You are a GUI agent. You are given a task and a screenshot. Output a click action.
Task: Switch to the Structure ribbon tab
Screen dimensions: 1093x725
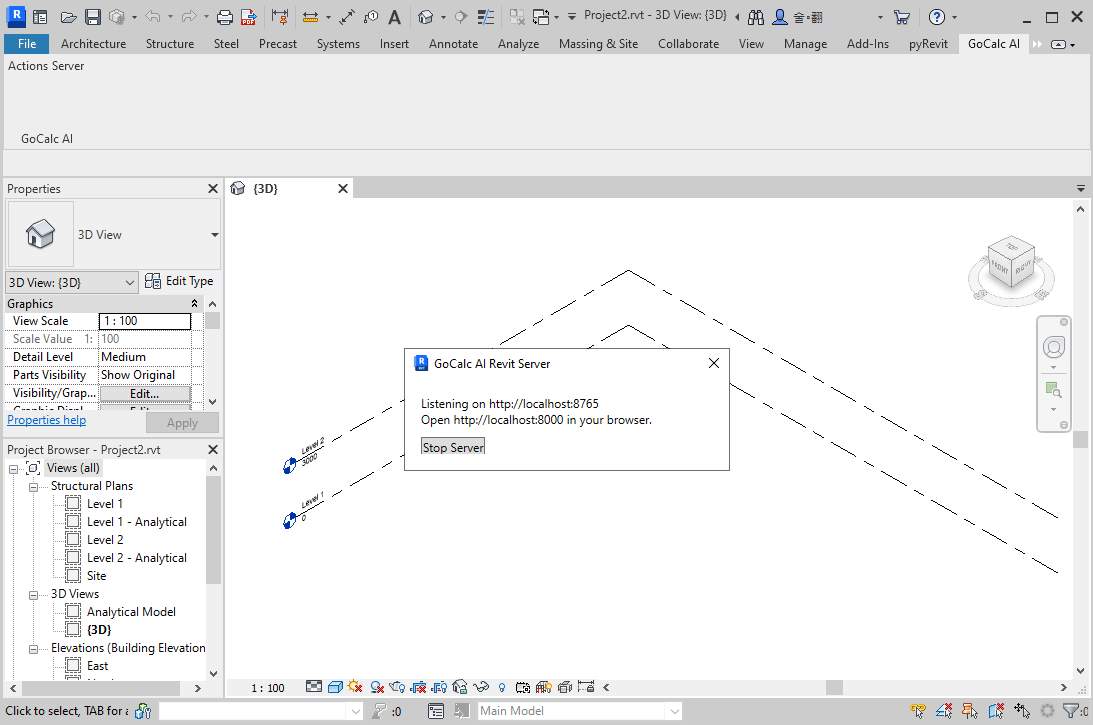pyautogui.click(x=170, y=44)
